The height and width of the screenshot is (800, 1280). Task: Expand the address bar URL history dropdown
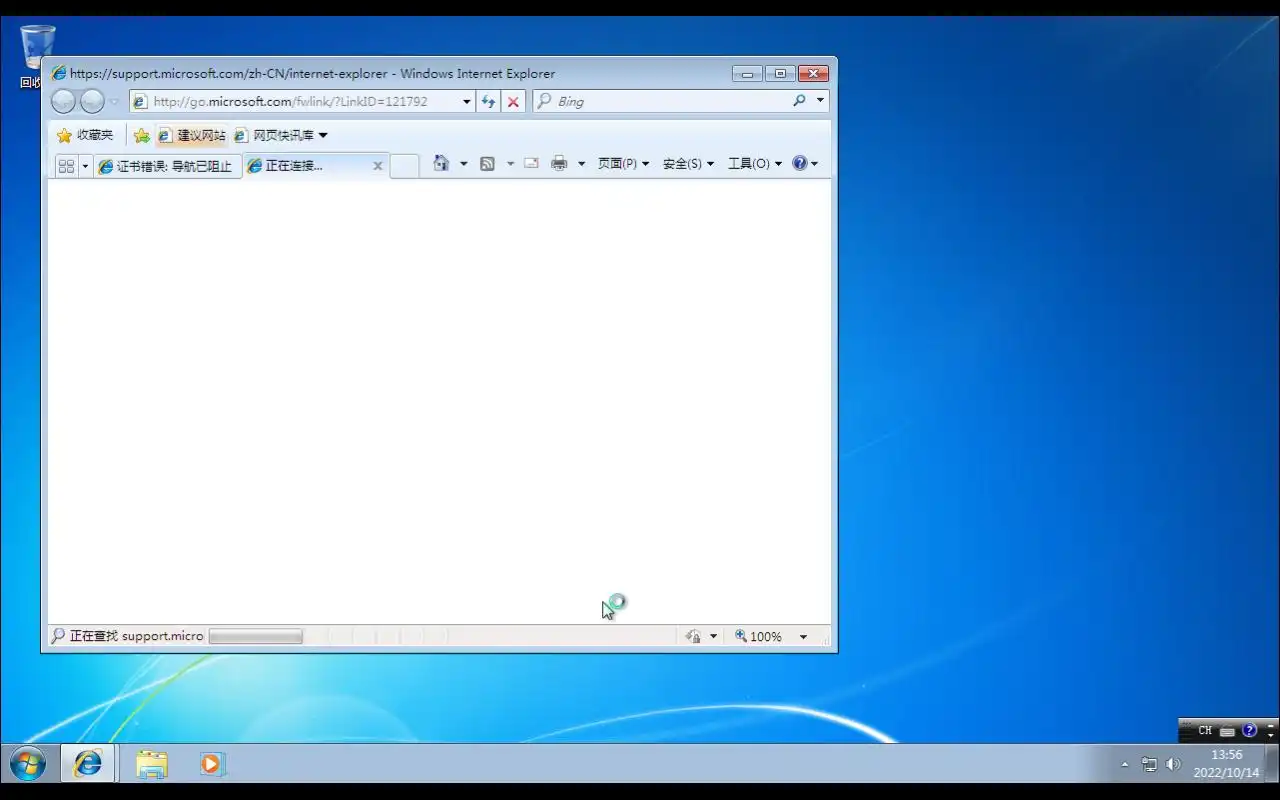point(467,101)
